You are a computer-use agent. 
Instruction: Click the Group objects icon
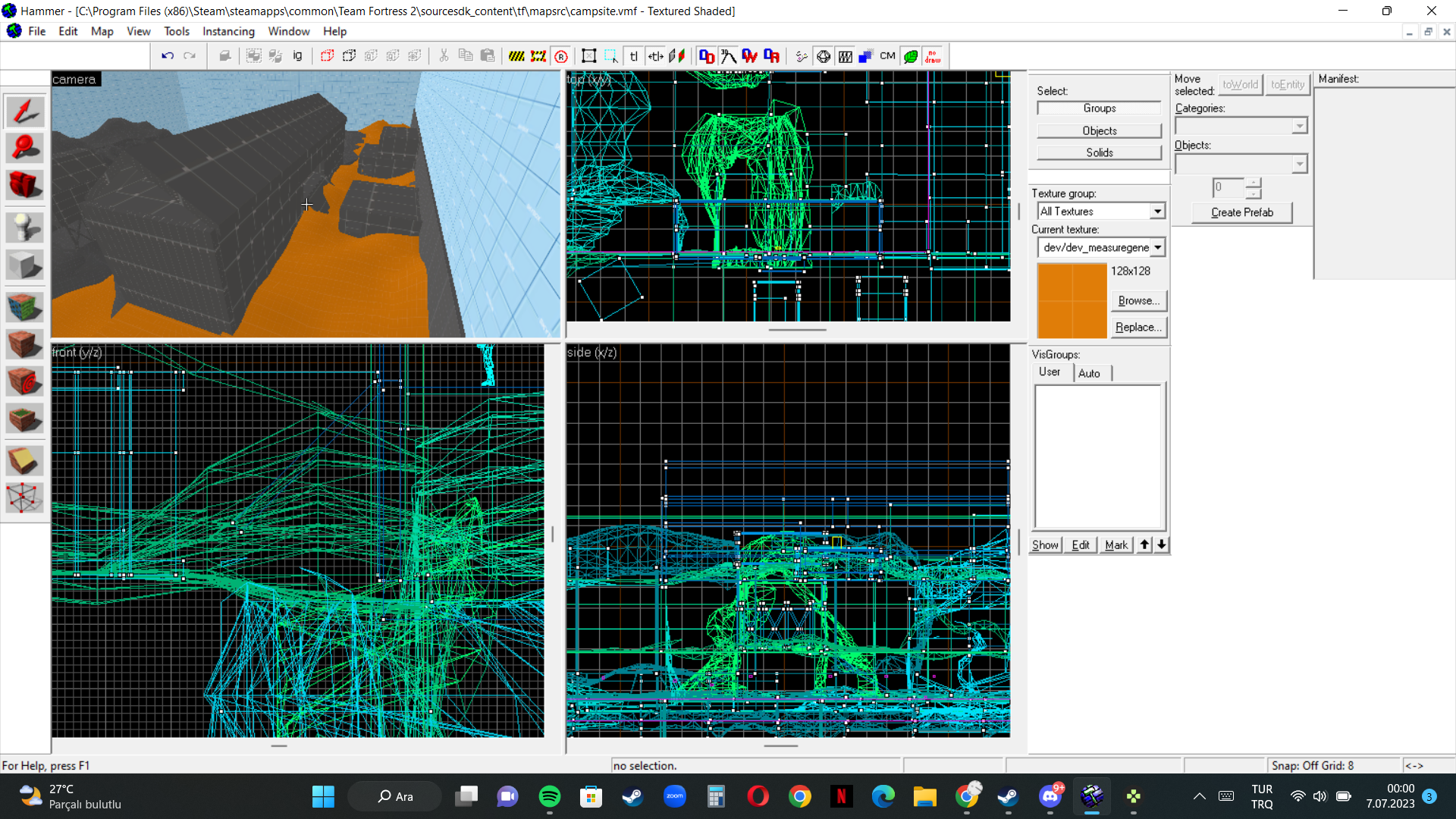[254, 56]
